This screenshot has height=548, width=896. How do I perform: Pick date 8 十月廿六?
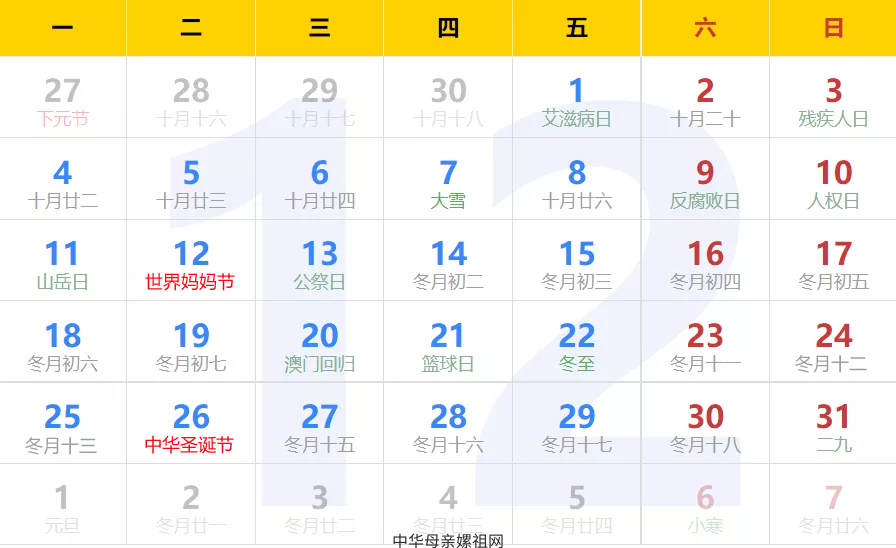577,179
